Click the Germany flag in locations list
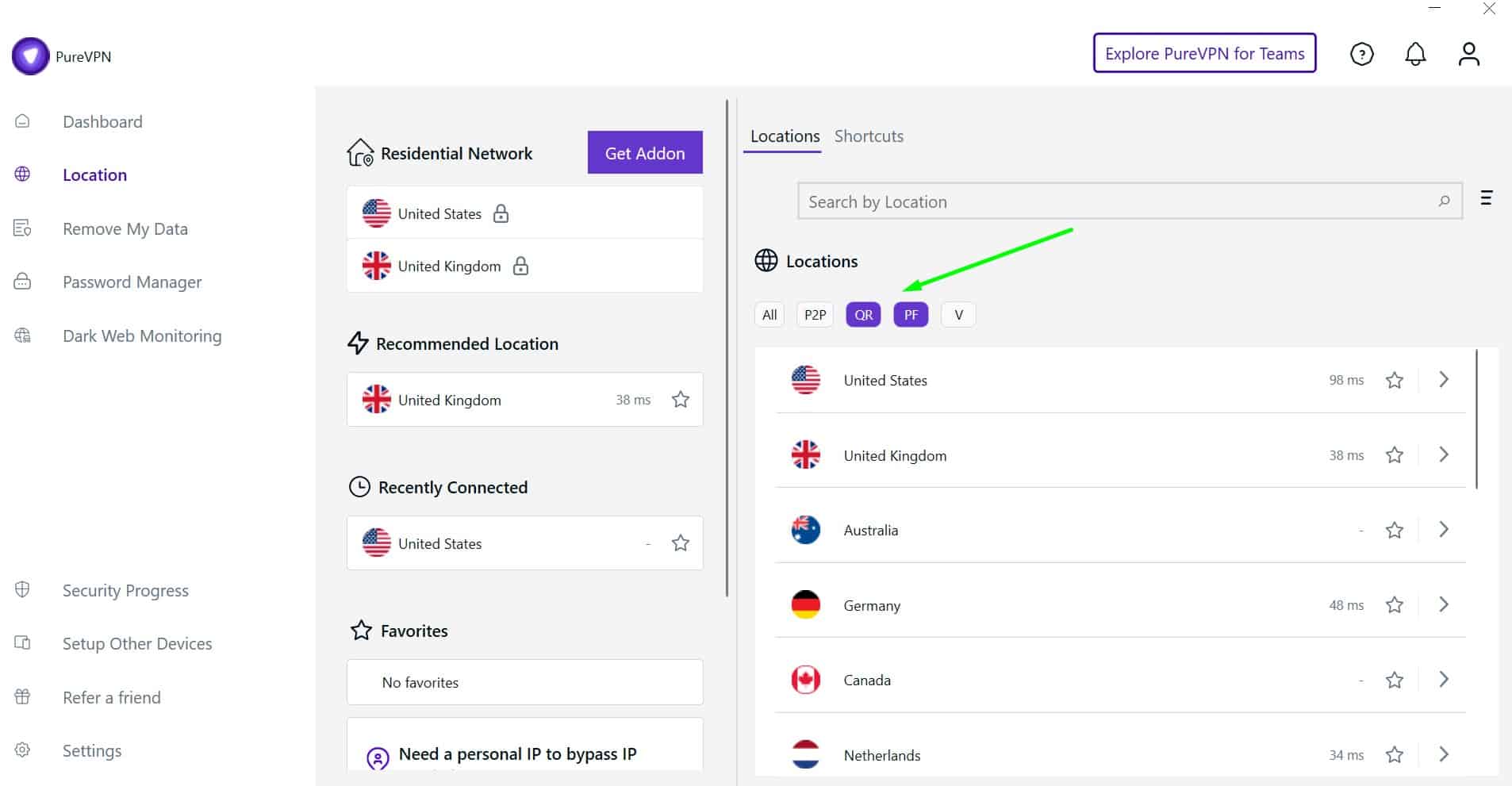This screenshot has width=1512, height=786. coord(805,604)
